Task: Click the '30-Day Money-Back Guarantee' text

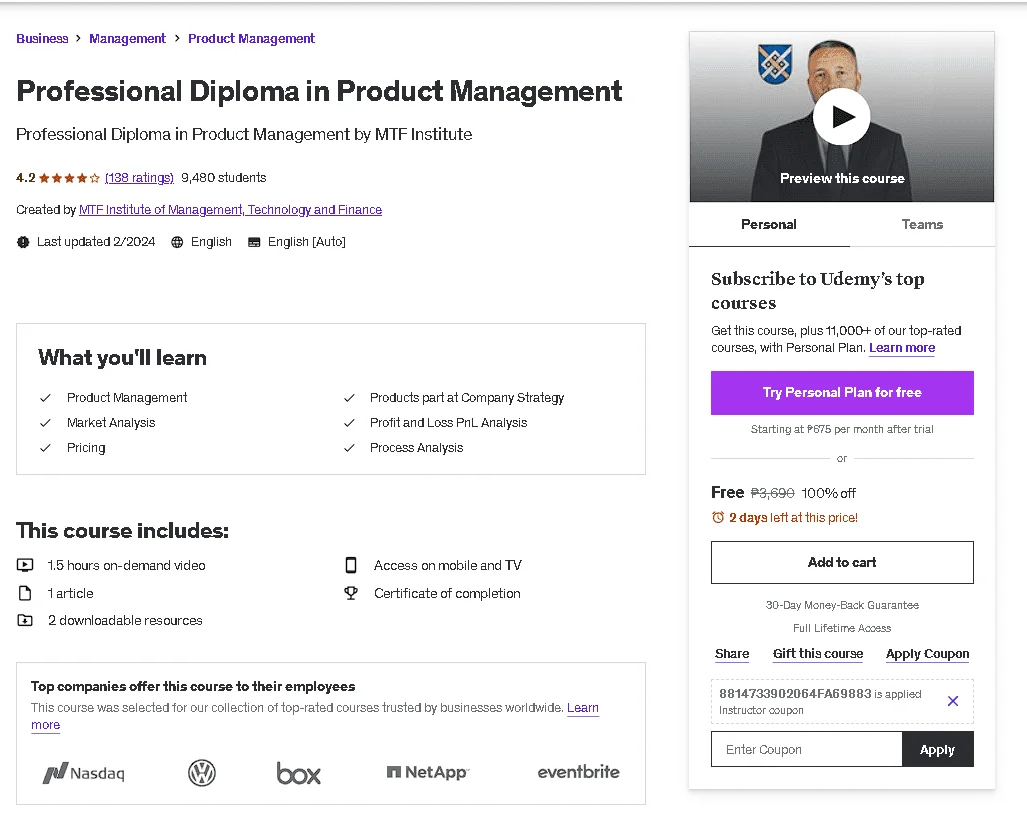Action: point(842,605)
